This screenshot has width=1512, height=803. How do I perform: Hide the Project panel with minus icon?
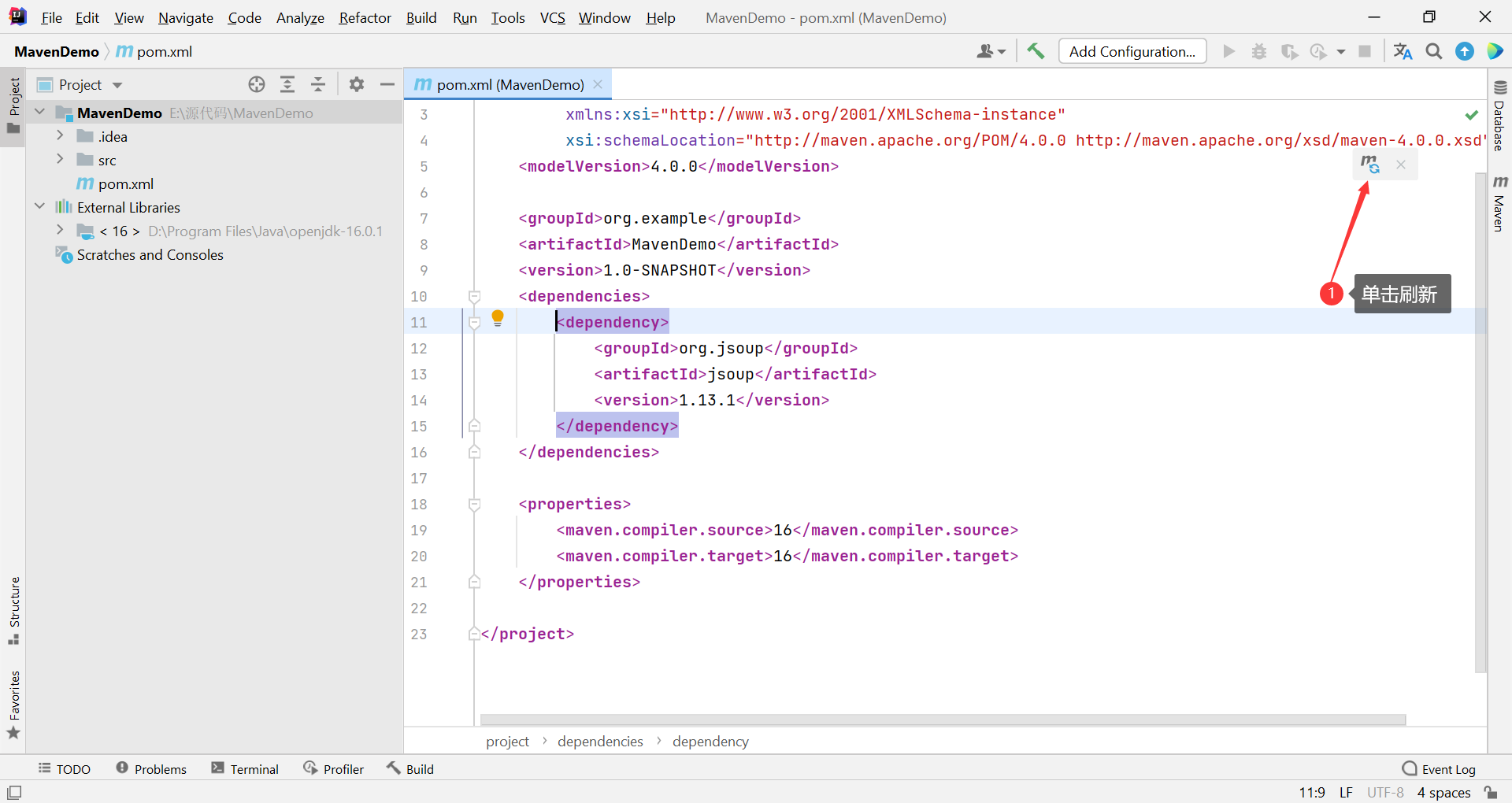pos(387,84)
